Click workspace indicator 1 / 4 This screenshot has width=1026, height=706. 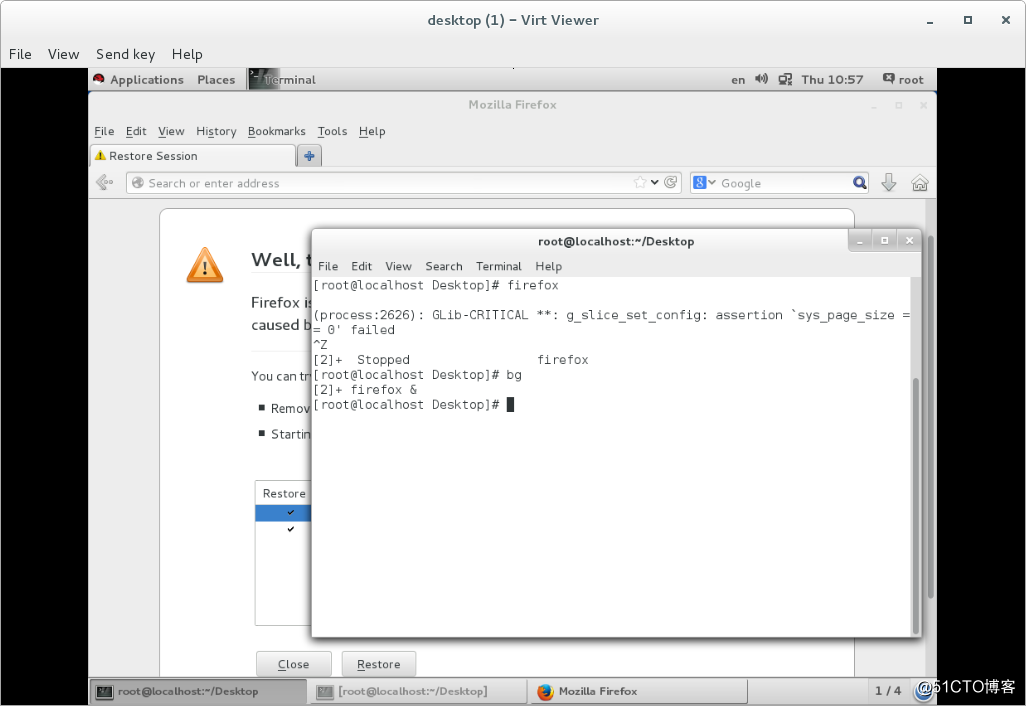click(888, 691)
